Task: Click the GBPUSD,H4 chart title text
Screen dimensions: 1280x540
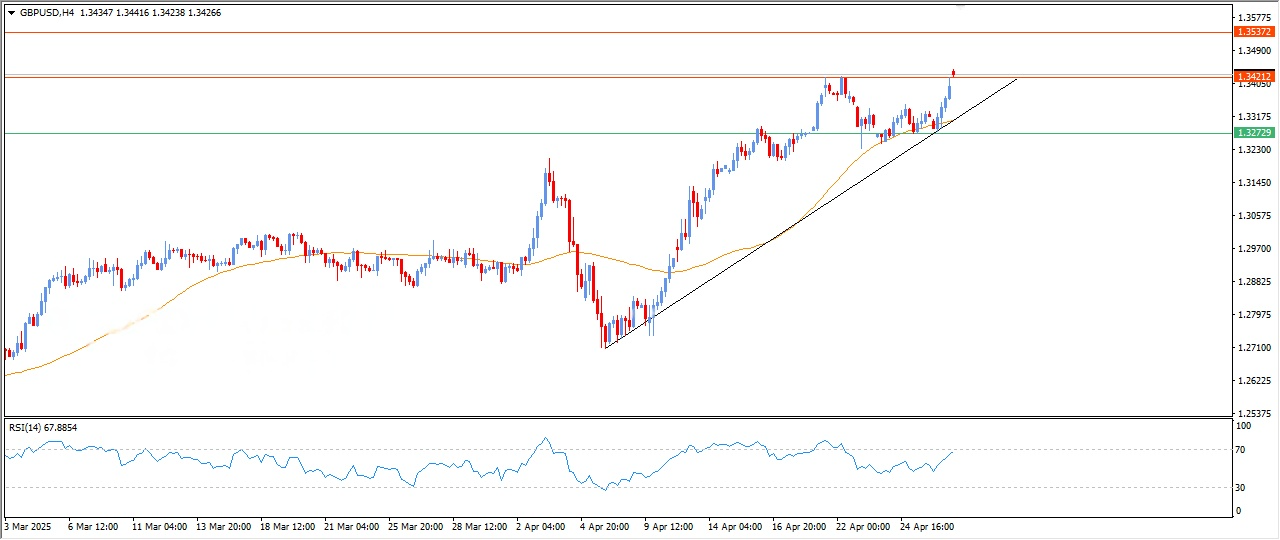Action: point(46,13)
